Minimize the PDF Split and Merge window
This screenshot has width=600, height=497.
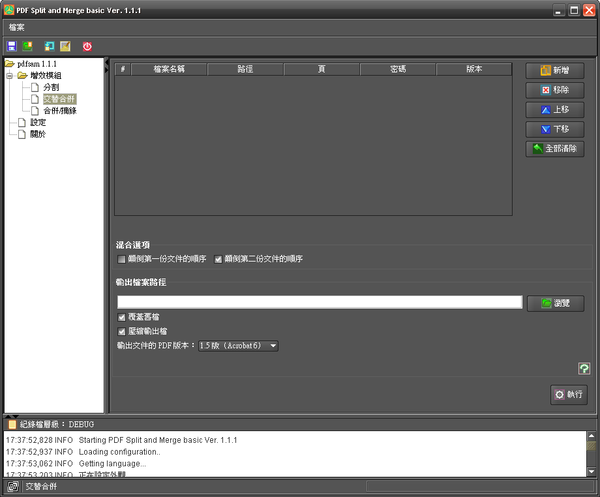(x=559, y=10)
